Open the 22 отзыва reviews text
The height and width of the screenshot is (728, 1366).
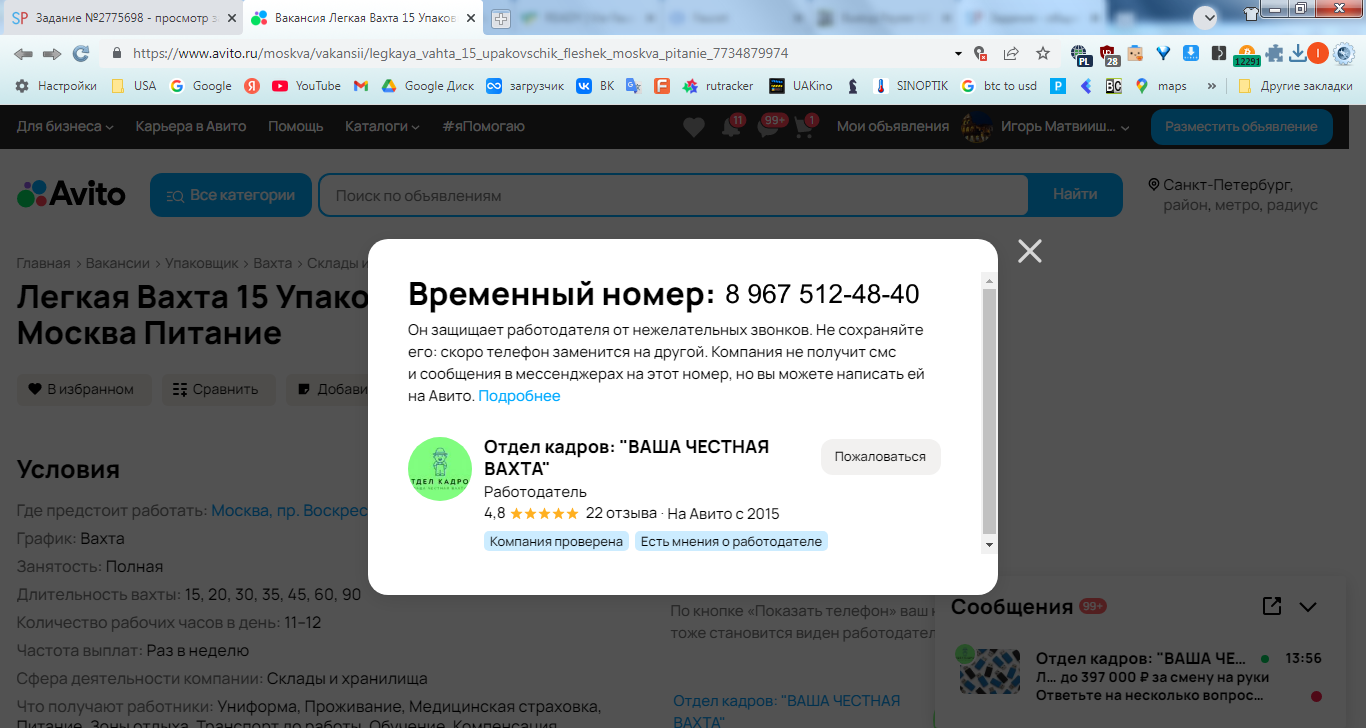[x=621, y=514]
